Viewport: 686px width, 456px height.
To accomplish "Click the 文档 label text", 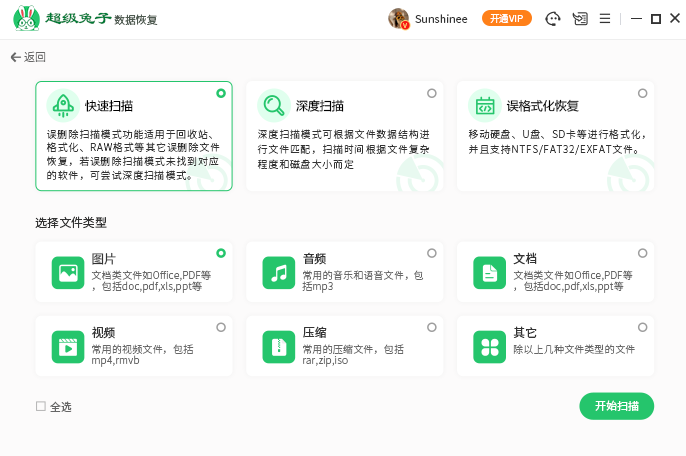I will [x=525, y=259].
